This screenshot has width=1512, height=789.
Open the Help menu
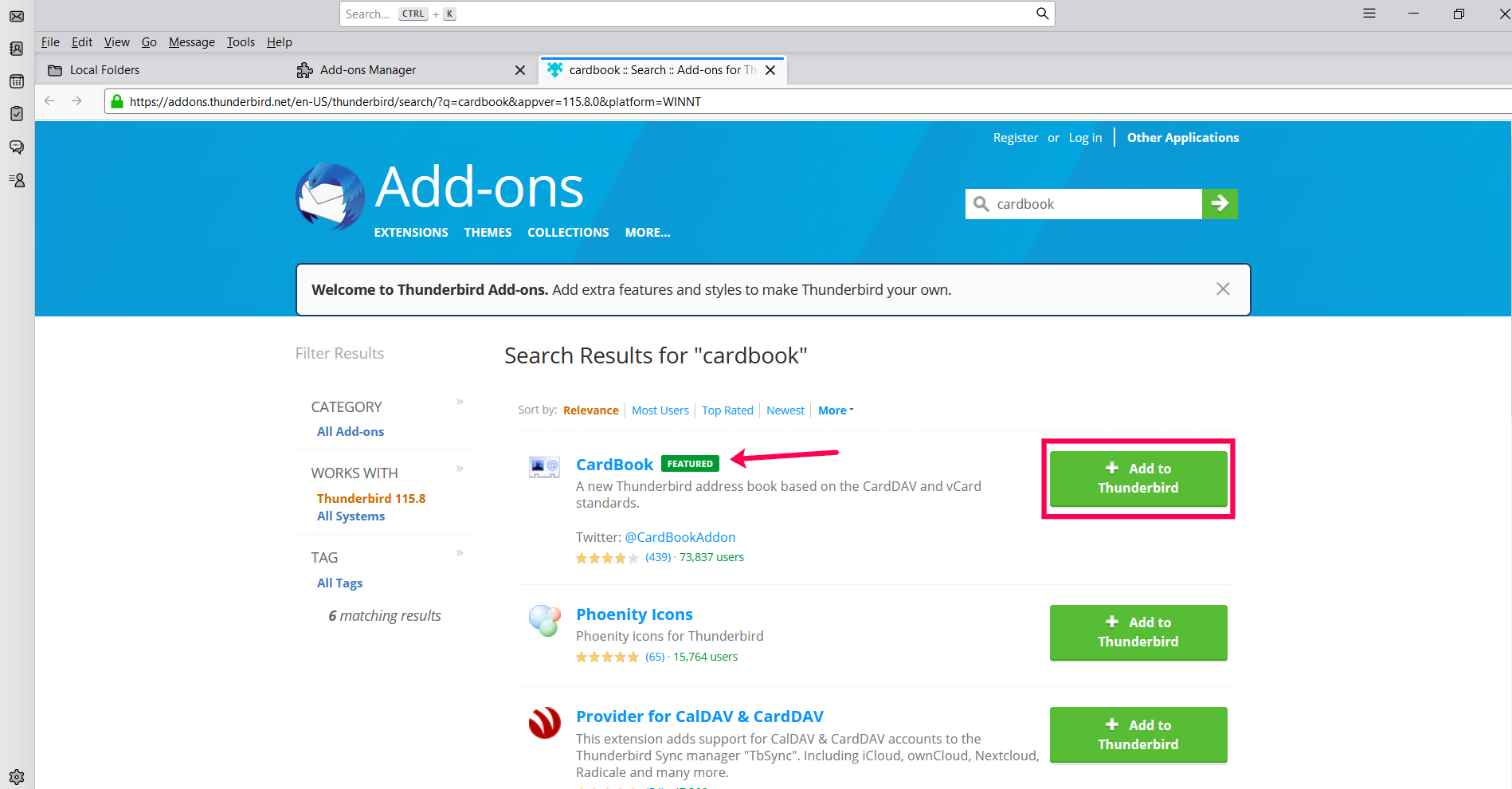[280, 42]
